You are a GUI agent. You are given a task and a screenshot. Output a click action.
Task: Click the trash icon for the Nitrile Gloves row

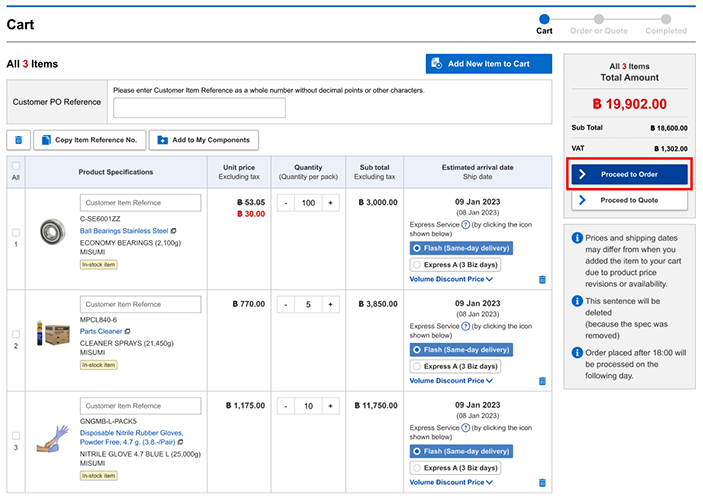[x=542, y=482]
